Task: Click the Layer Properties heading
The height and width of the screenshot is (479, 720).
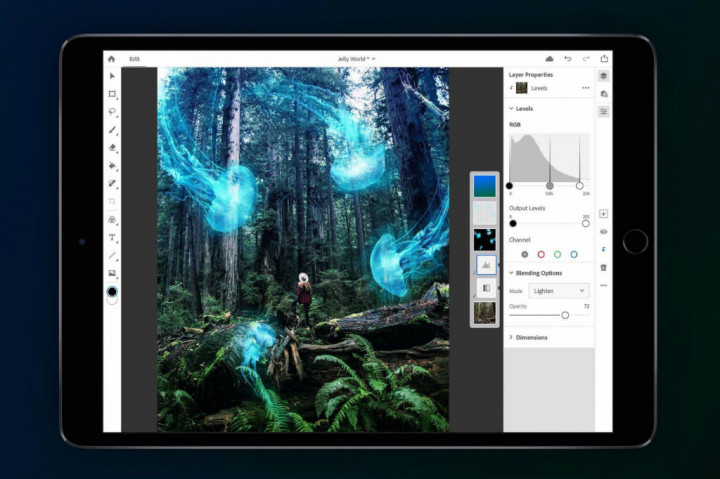Action: tap(531, 74)
